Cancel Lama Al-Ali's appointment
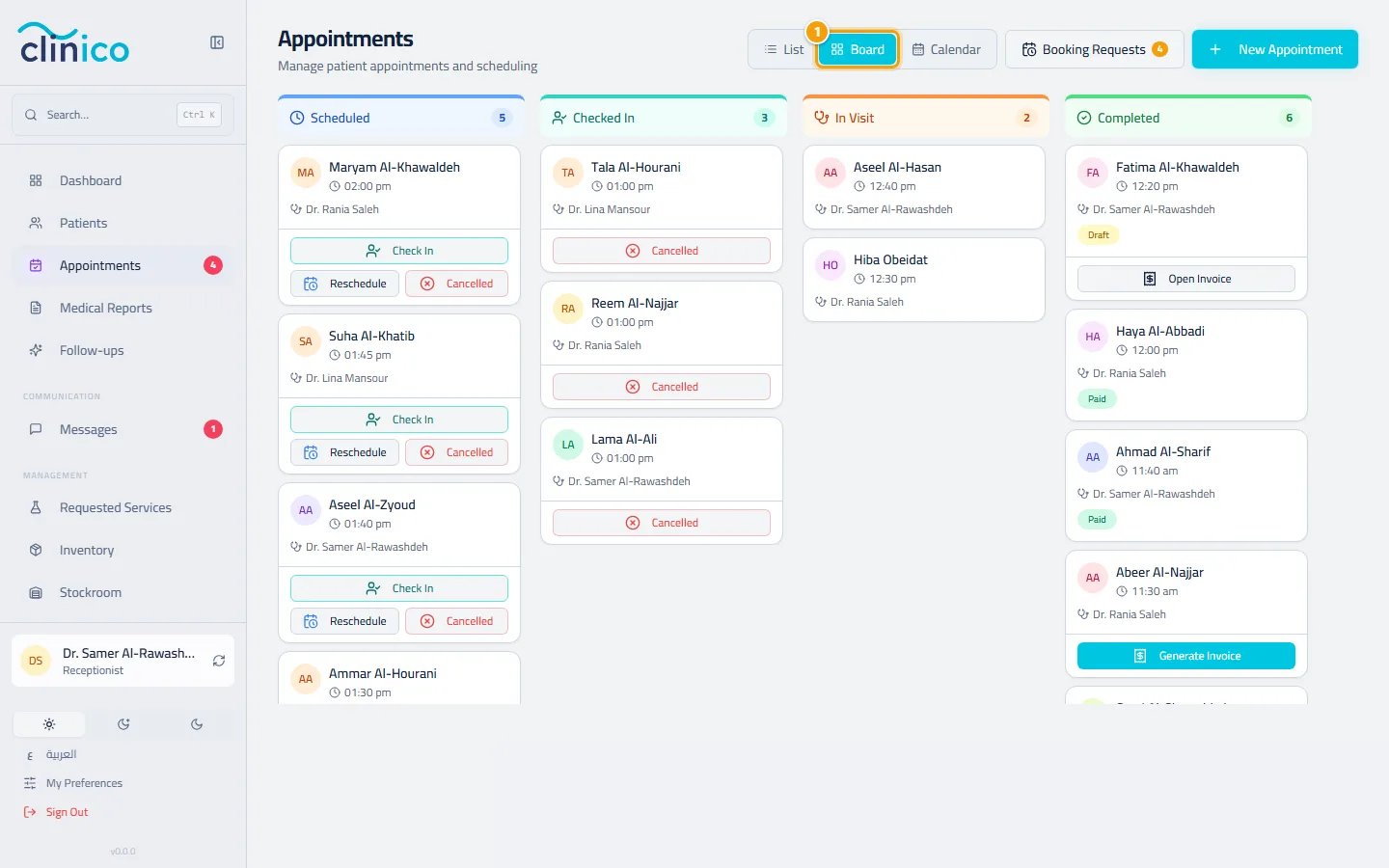Viewport: 1389px width, 868px height. 662,523
